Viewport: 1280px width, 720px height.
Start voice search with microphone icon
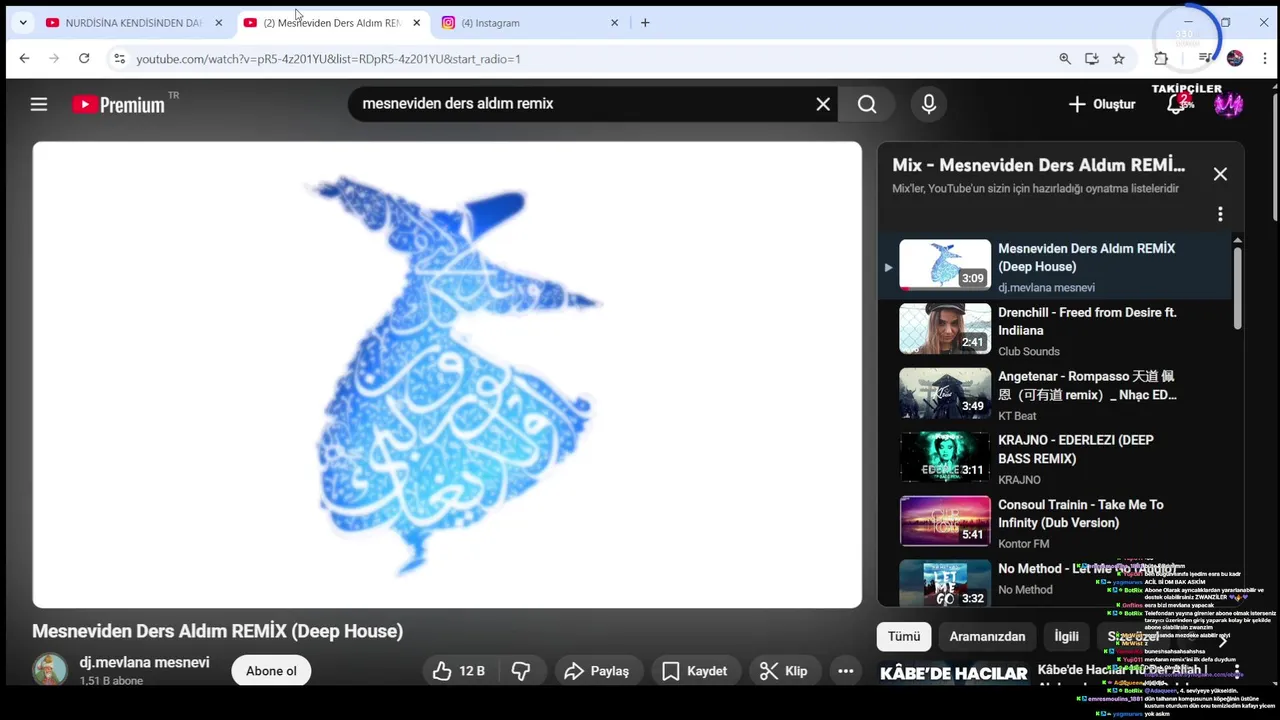point(929,104)
